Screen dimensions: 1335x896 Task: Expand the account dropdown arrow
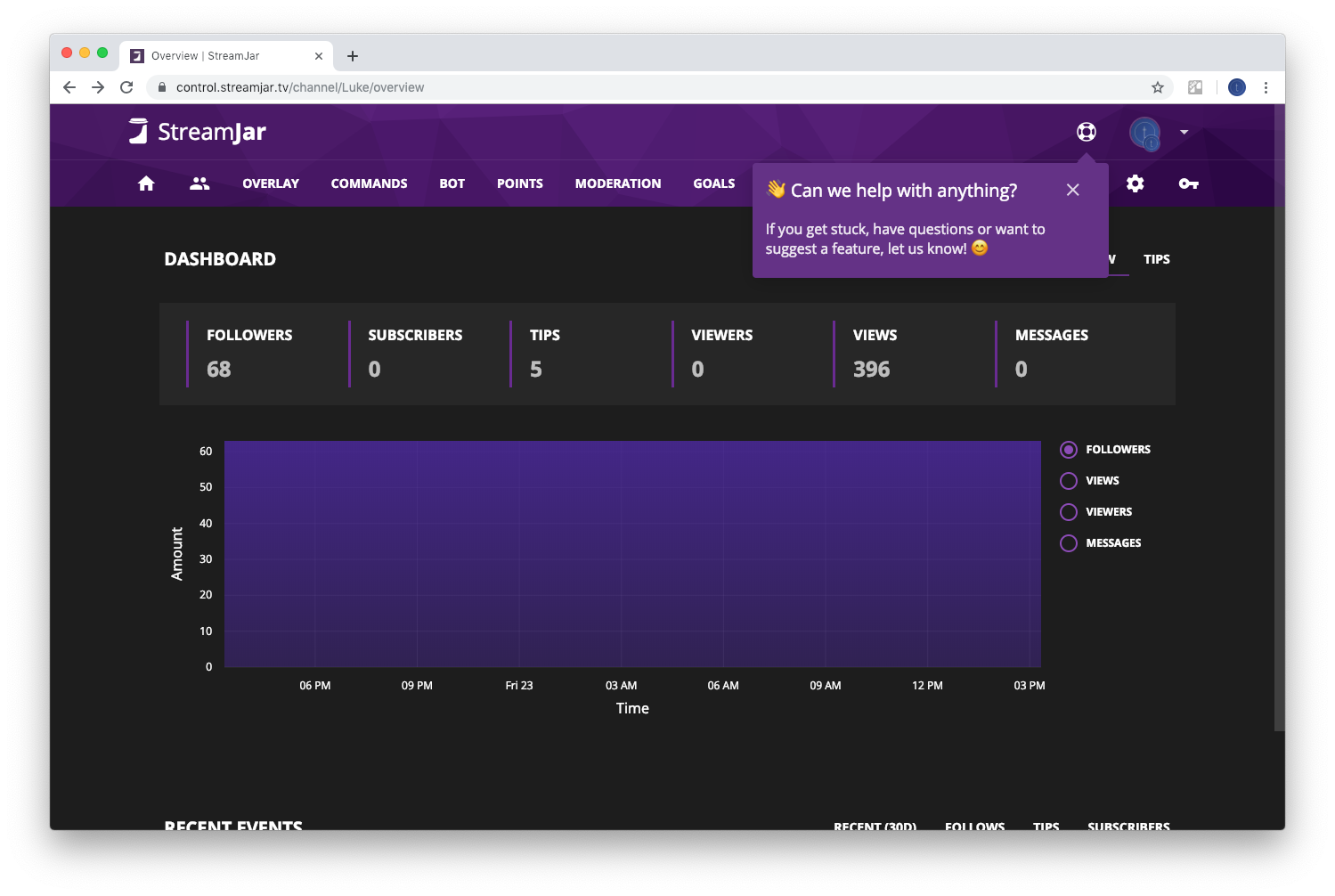(1184, 132)
